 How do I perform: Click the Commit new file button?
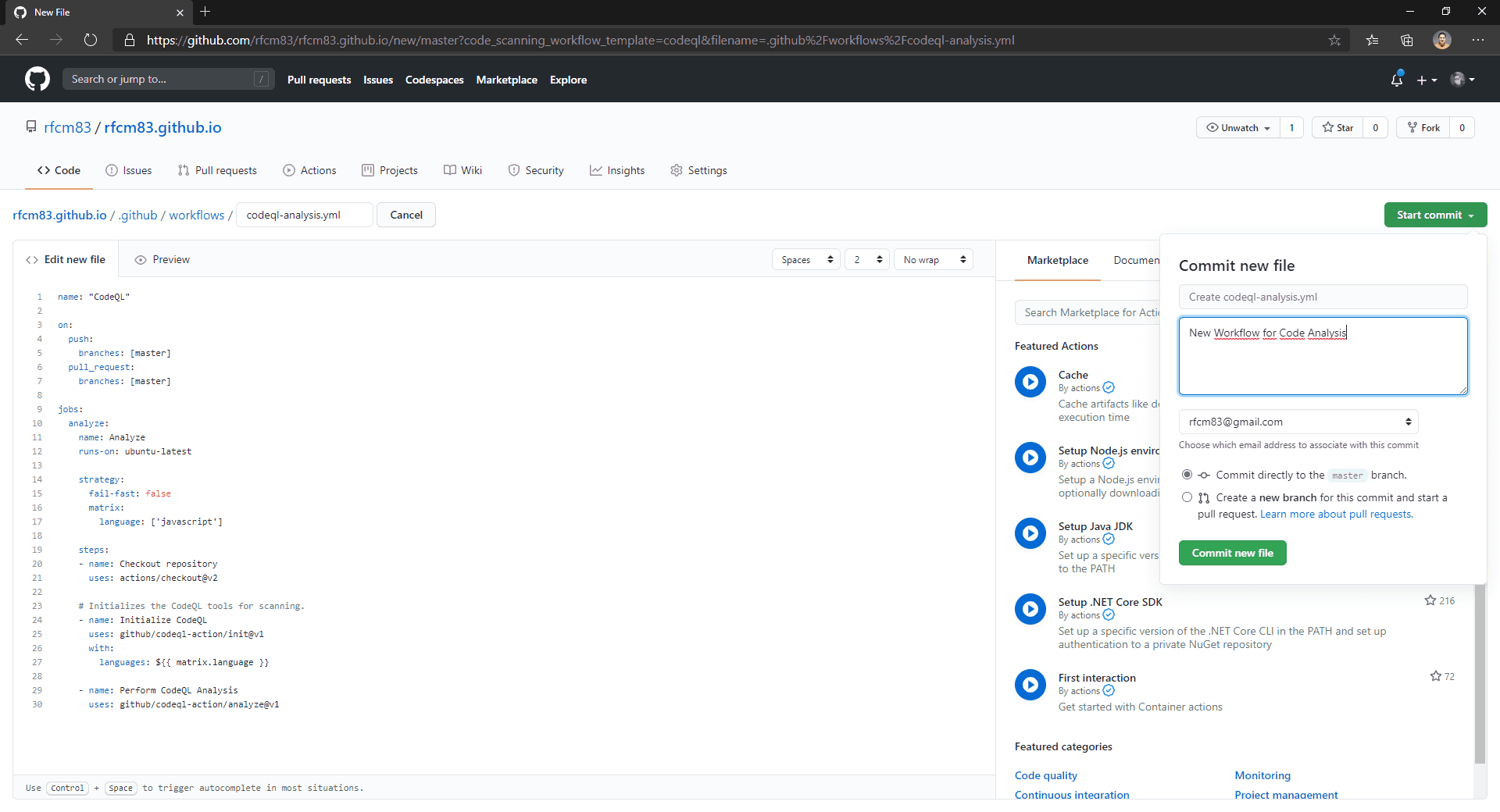1233,553
